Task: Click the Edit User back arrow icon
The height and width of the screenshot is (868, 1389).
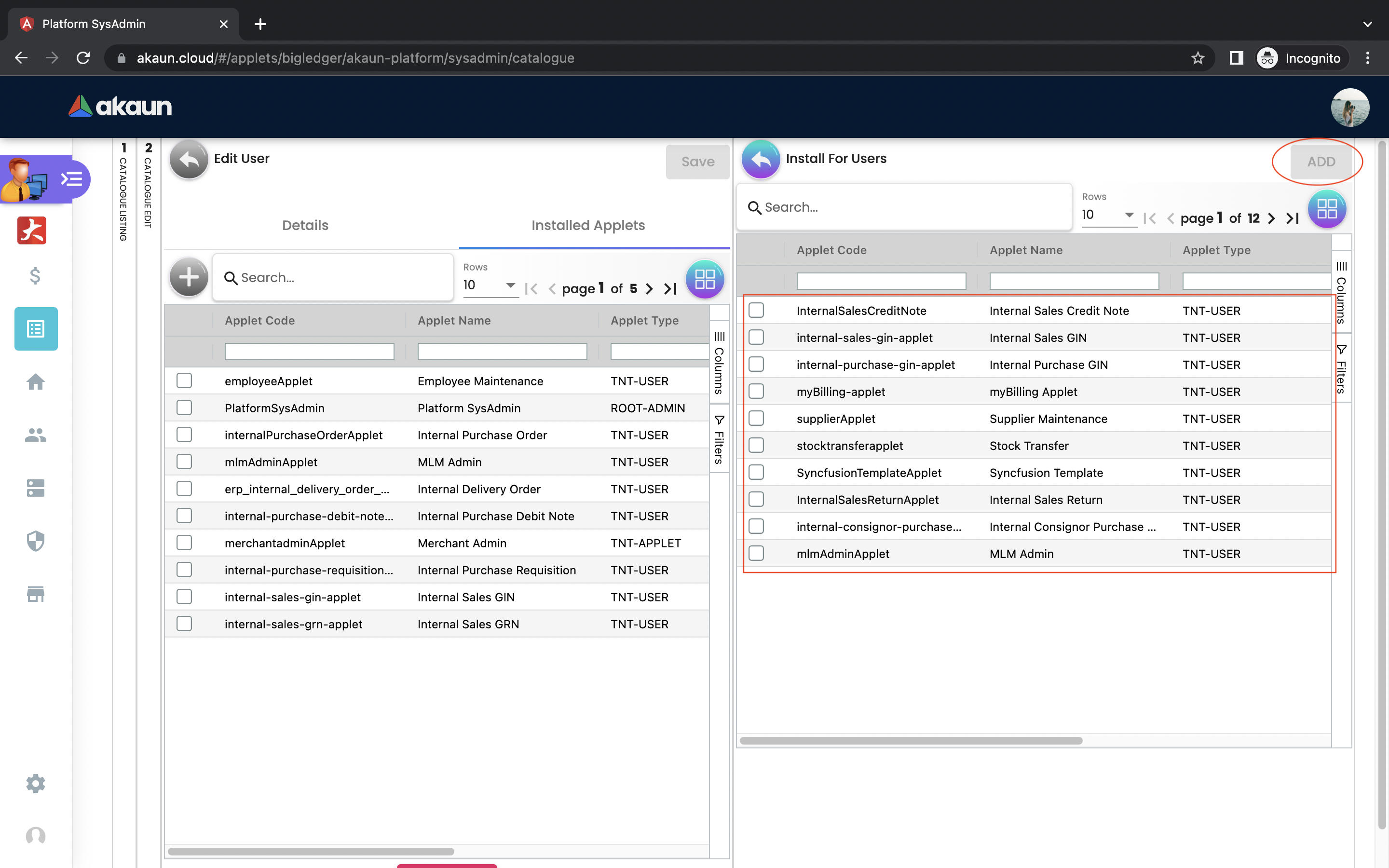Action: tap(189, 160)
